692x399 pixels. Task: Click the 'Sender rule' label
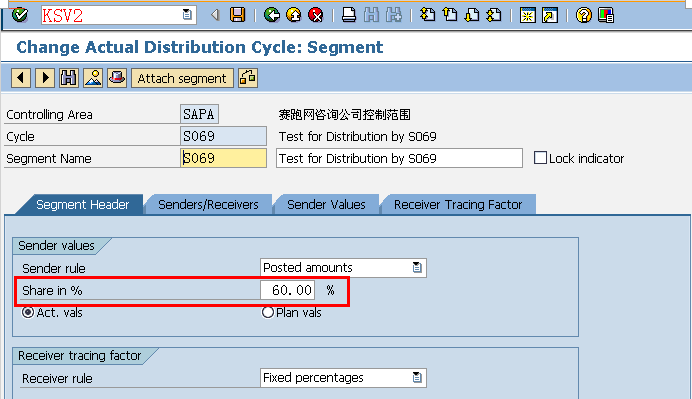pos(53,268)
